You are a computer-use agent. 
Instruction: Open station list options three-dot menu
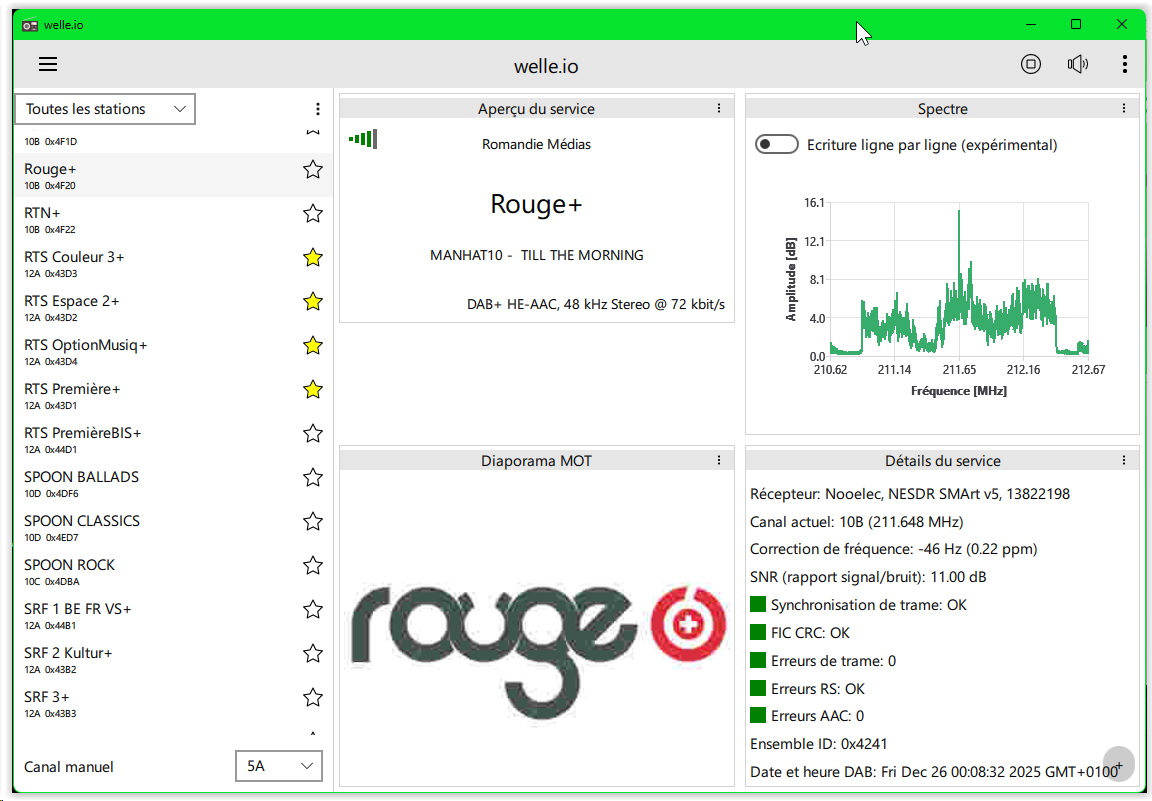click(318, 109)
